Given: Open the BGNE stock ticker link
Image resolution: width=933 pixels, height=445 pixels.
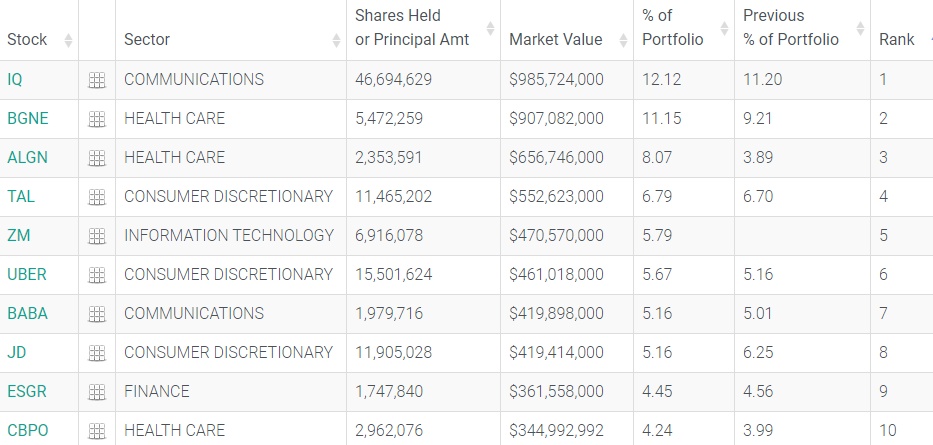Looking at the screenshot, I should coord(28,119).
